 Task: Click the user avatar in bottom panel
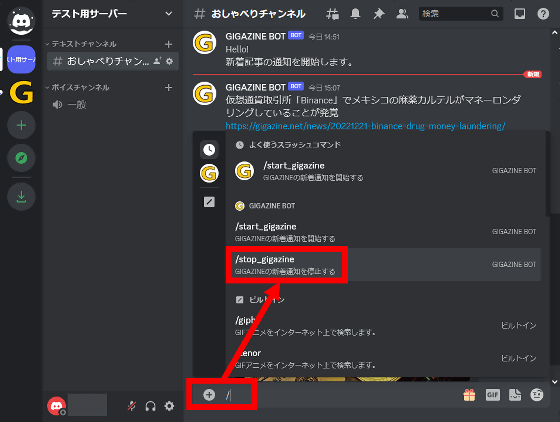56,406
